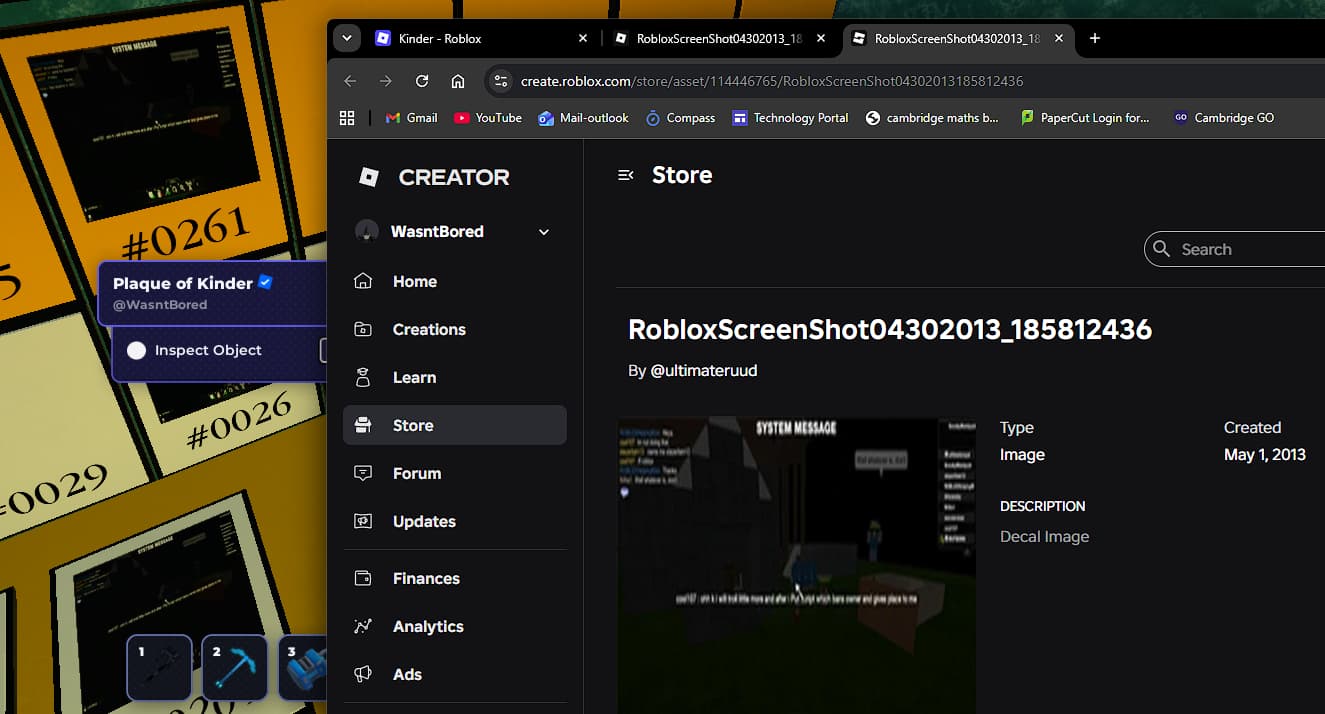Image resolution: width=1325 pixels, height=714 pixels.
Task: Open Creations in the sidebar
Action: [x=454, y=330]
